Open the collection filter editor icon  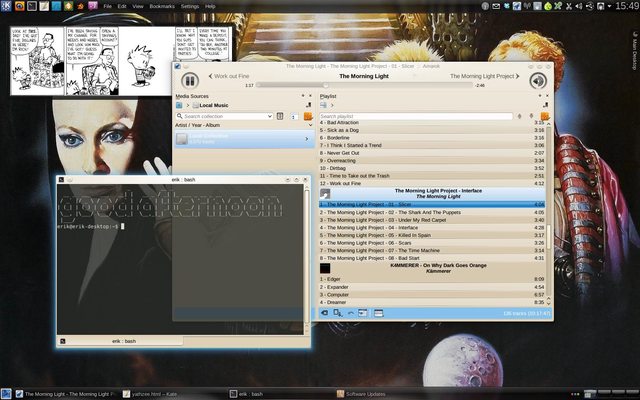tap(280, 116)
